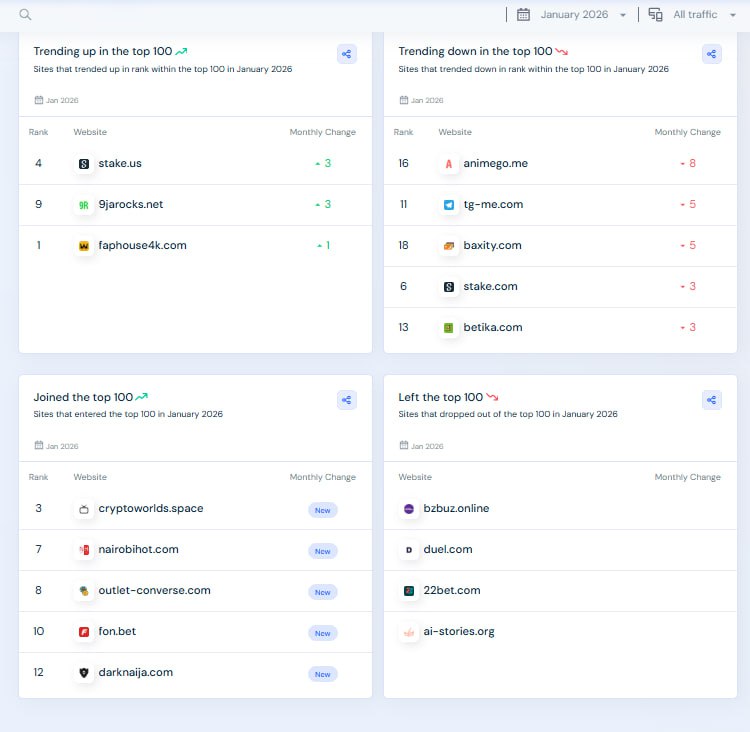The height and width of the screenshot is (732, 750).
Task: Open the betika.com link
Action: (x=492, y=327)
